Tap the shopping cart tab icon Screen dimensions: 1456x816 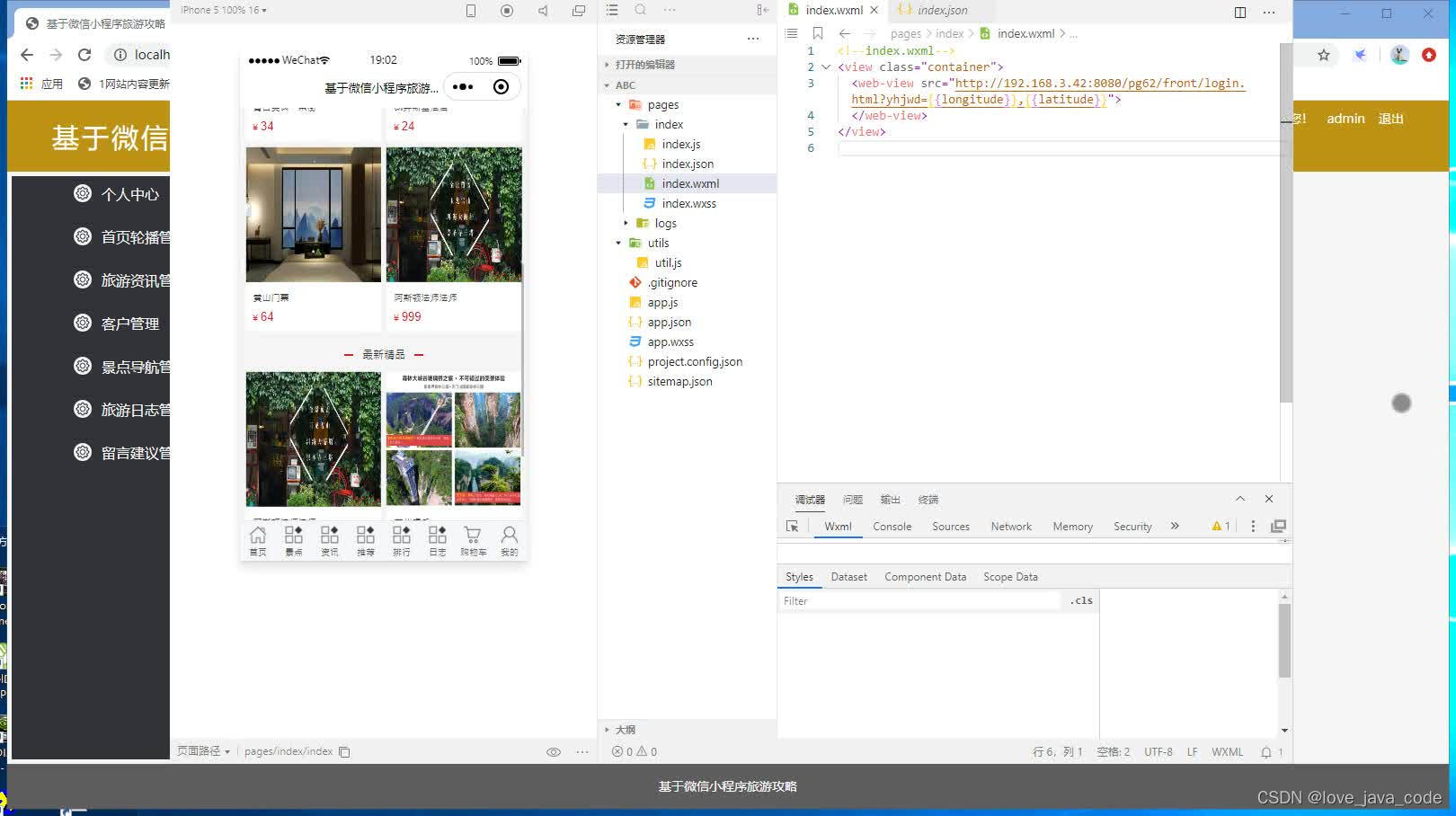473,541
